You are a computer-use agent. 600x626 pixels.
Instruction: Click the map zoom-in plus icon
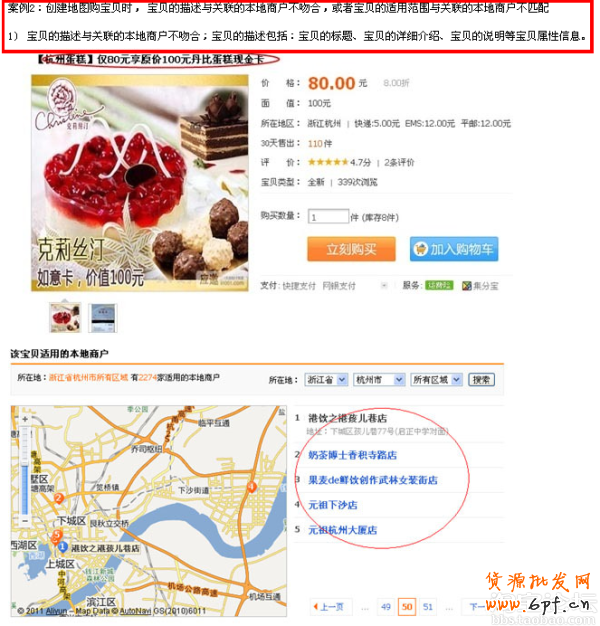pyautogui.click(x=25, y=419)
